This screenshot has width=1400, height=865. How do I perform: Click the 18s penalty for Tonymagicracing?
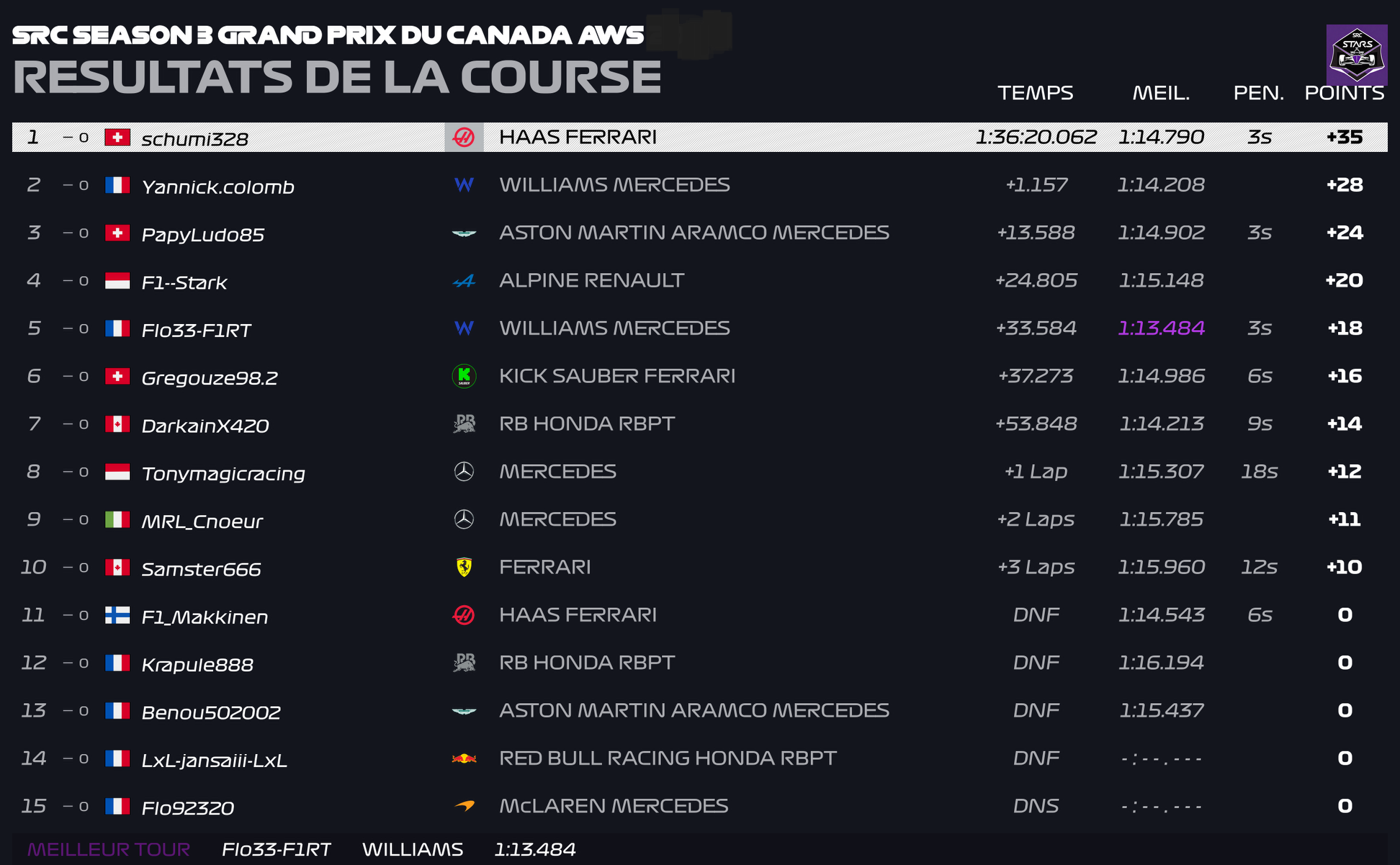(1259, 472)
